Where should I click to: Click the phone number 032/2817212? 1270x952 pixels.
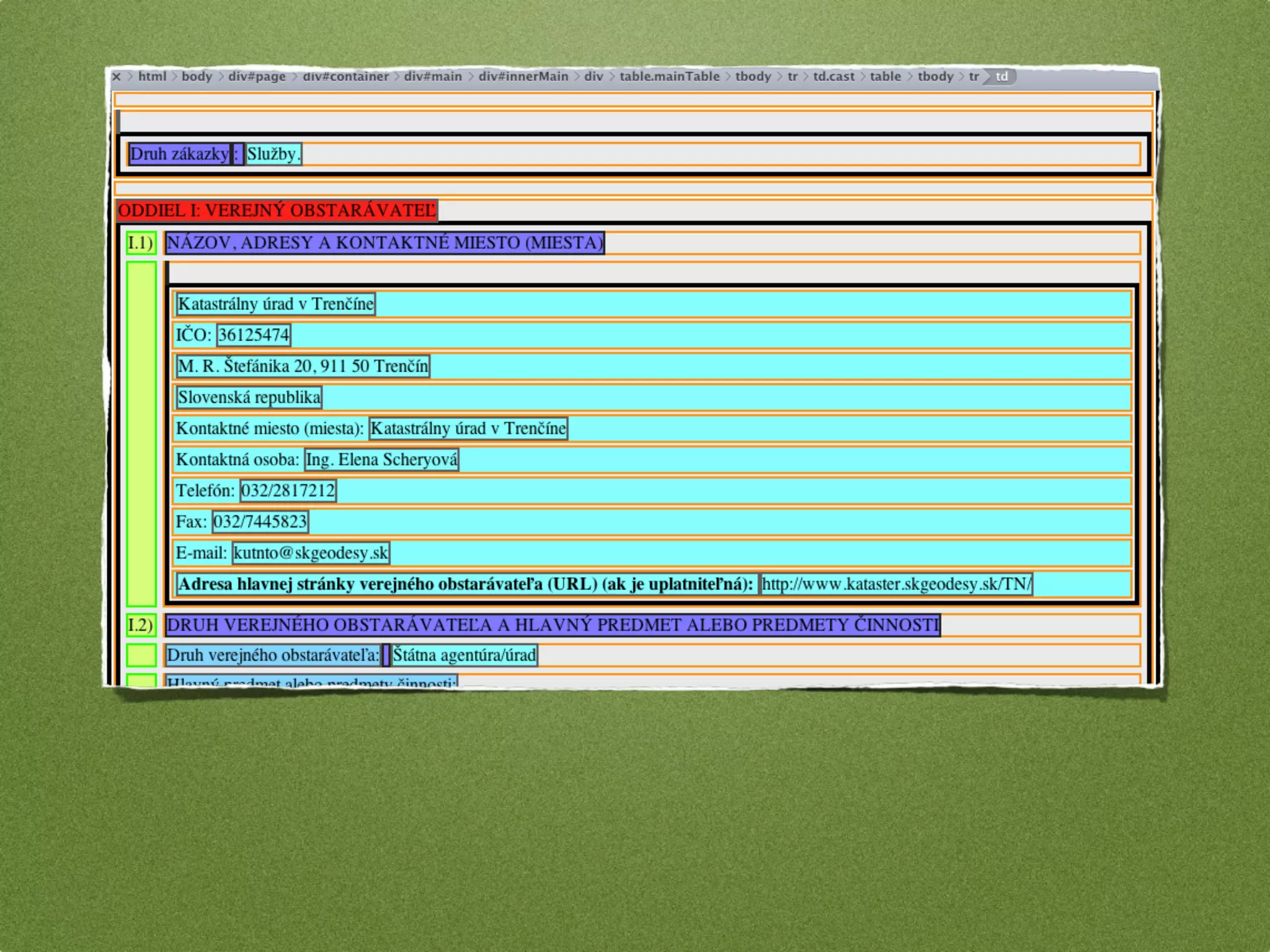tap(288, 491)
